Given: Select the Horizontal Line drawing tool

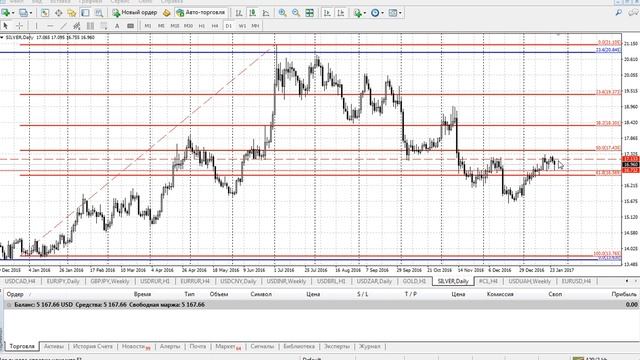Looking at the screenshot, I should [50, 26].
